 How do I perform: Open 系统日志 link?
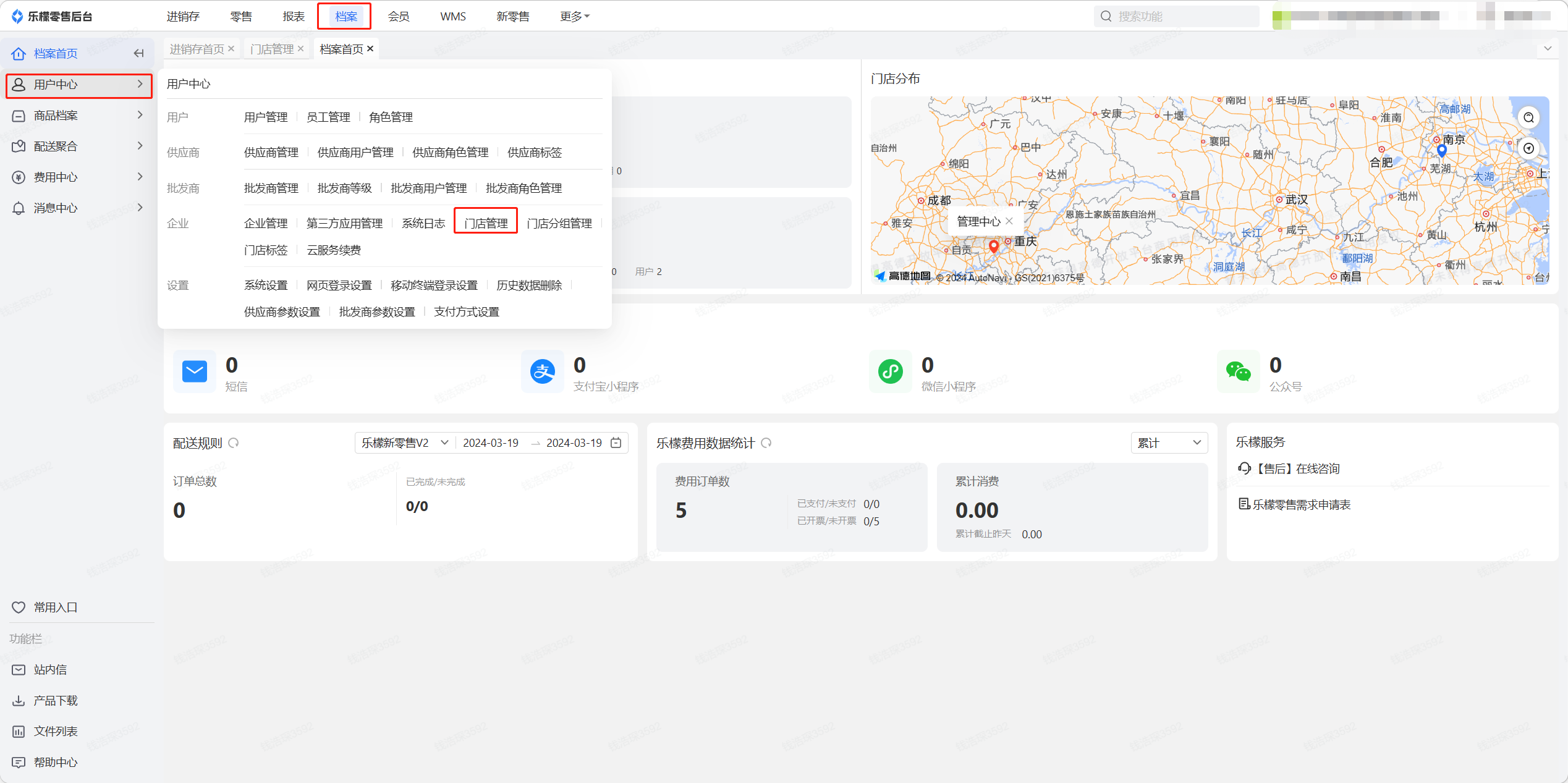click(x=423, y=224)
